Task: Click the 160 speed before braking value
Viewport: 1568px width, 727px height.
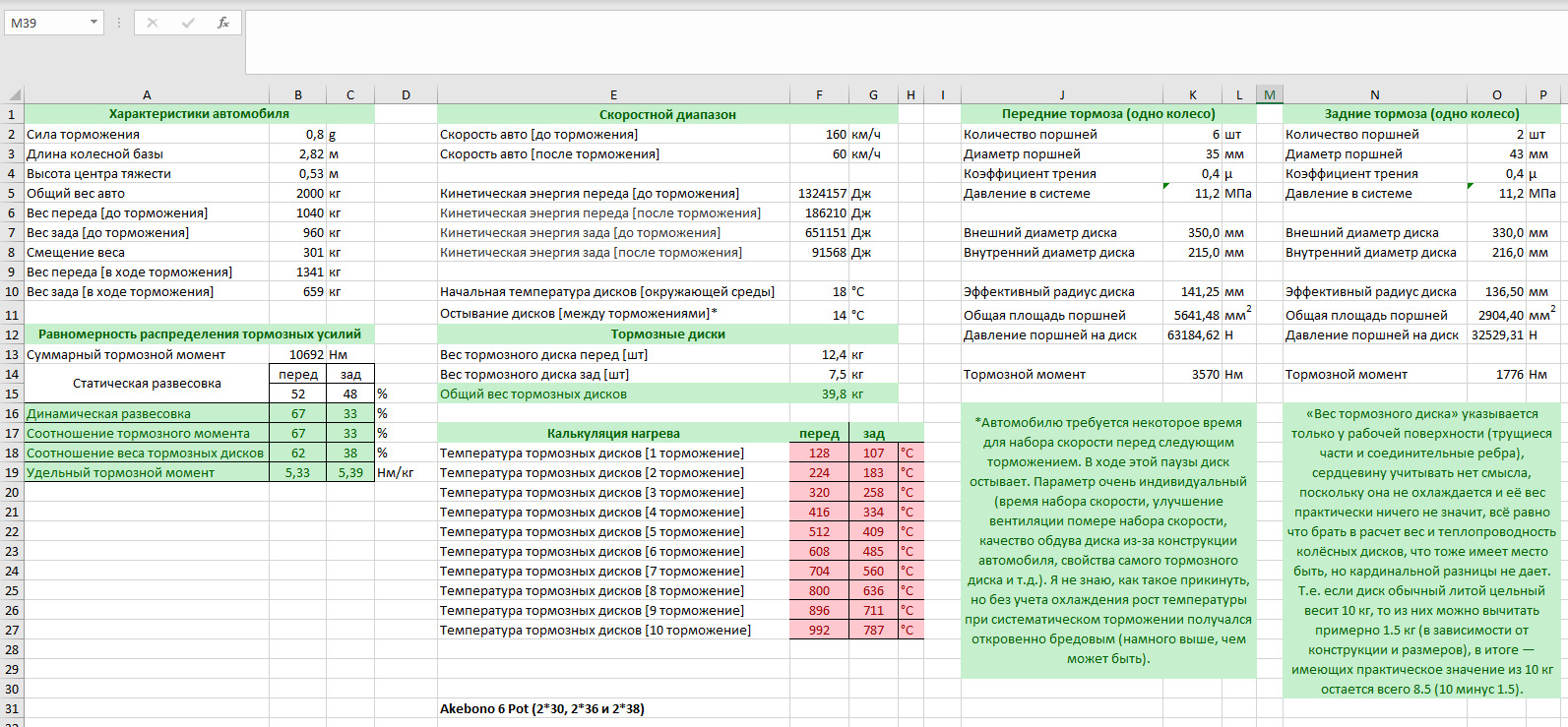Action: tap(819, 134)
